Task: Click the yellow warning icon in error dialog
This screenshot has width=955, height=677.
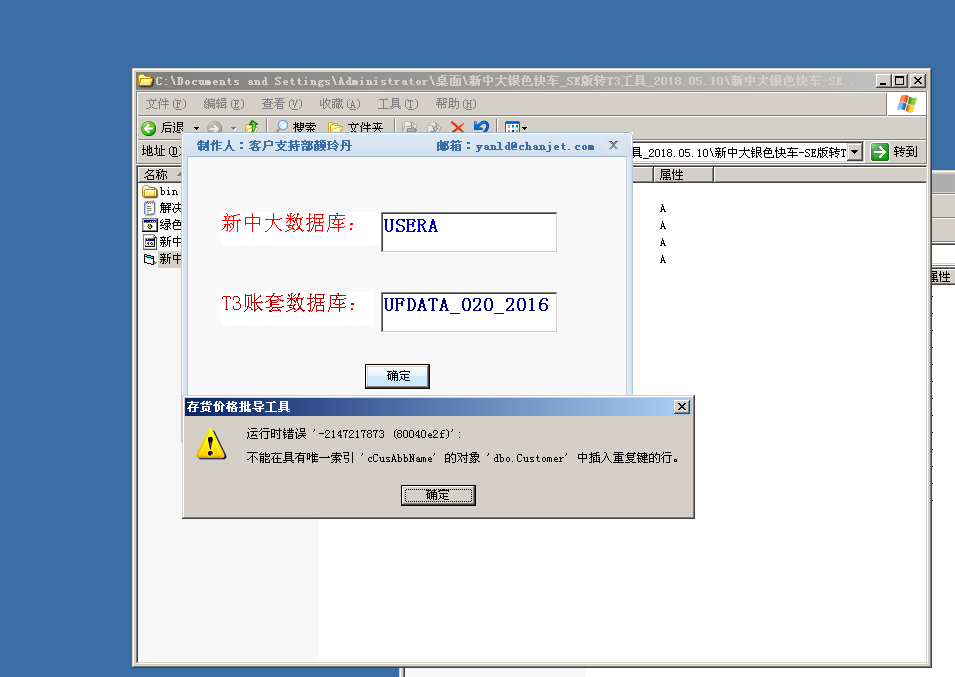Action: tap(211, 444)
